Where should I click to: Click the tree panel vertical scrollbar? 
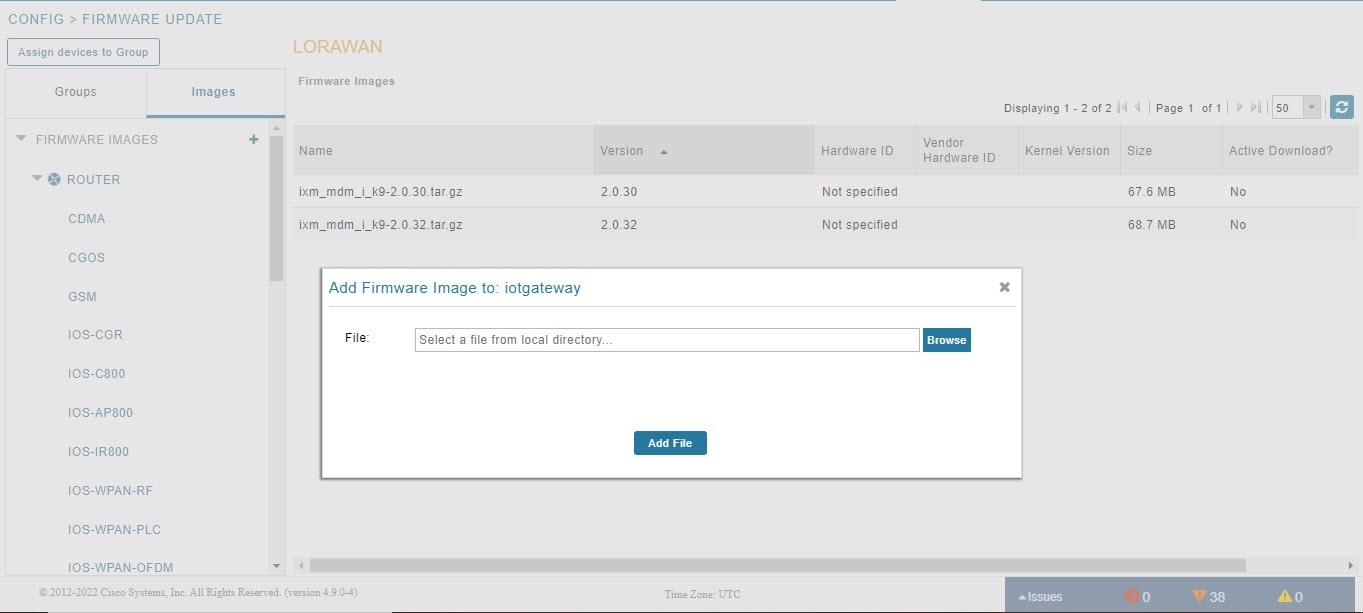coord(277,208)
